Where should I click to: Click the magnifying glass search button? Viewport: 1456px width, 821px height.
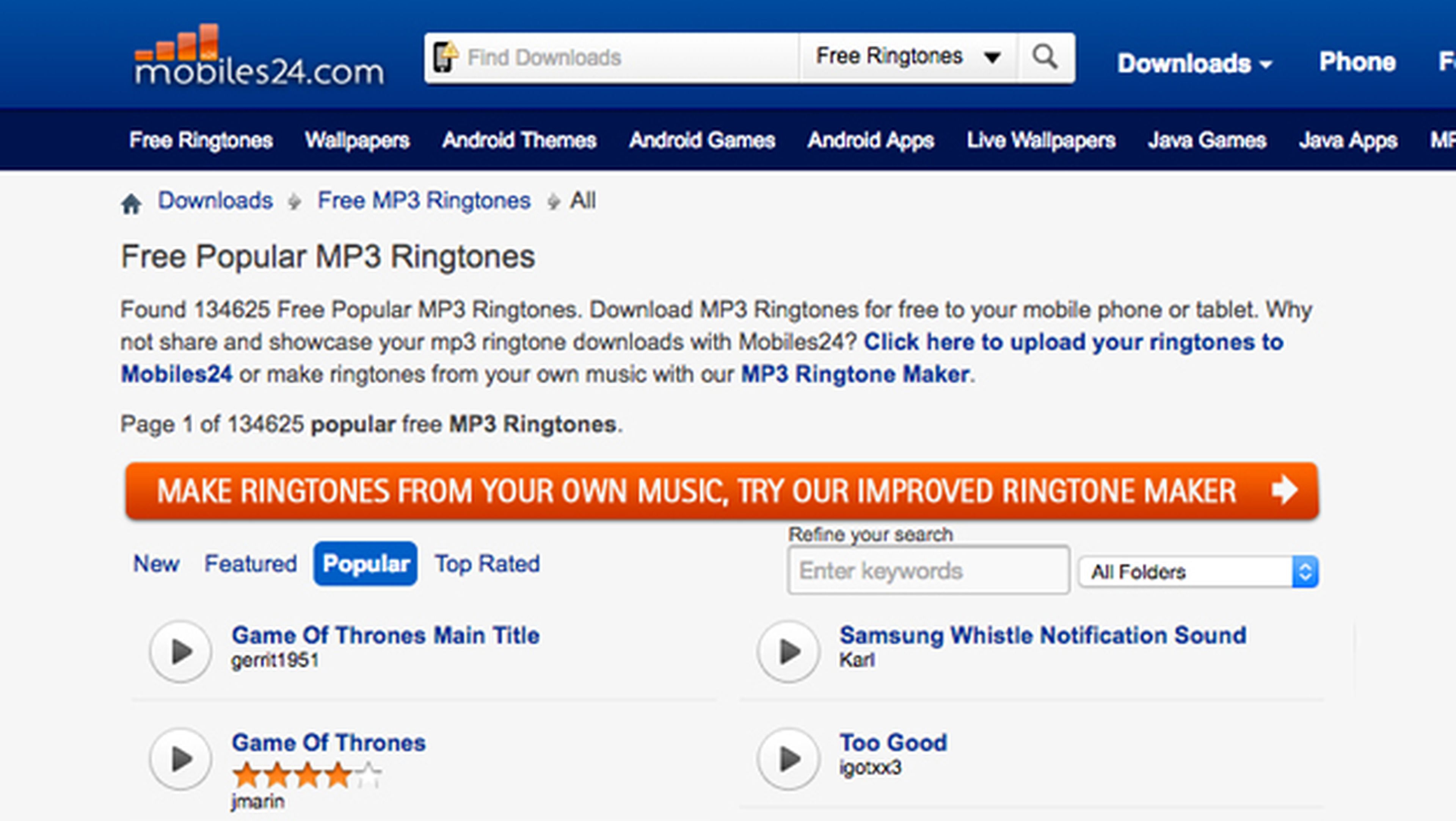(x=1046, y=58)
